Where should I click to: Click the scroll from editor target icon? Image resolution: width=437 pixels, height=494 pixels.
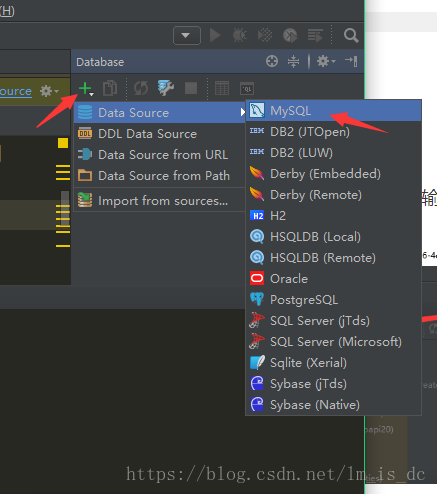pyautogui.click(x=272, y=61)
